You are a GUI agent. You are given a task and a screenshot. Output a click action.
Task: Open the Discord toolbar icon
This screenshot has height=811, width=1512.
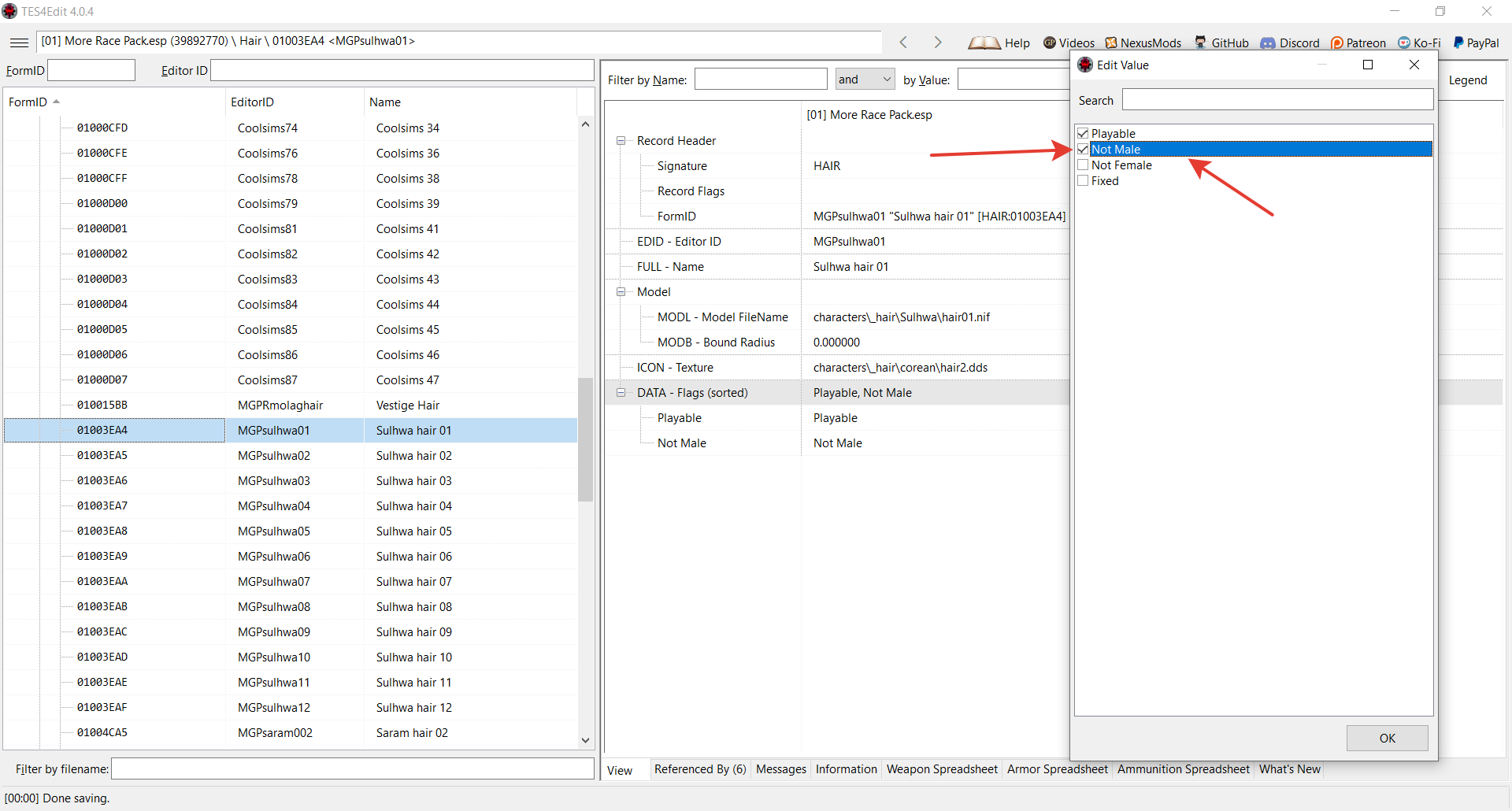(1268, 43)
